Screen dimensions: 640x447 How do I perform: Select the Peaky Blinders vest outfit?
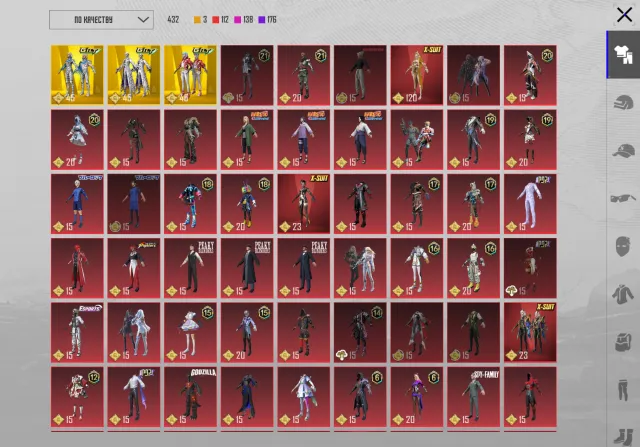pyautogui.click(x=191, y=268)
